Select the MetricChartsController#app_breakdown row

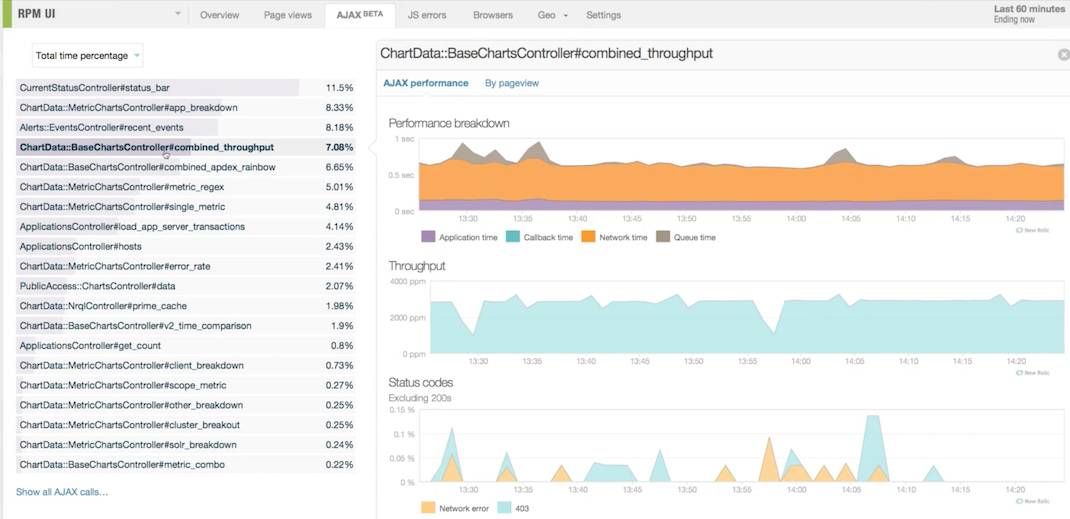coord(128,107)
